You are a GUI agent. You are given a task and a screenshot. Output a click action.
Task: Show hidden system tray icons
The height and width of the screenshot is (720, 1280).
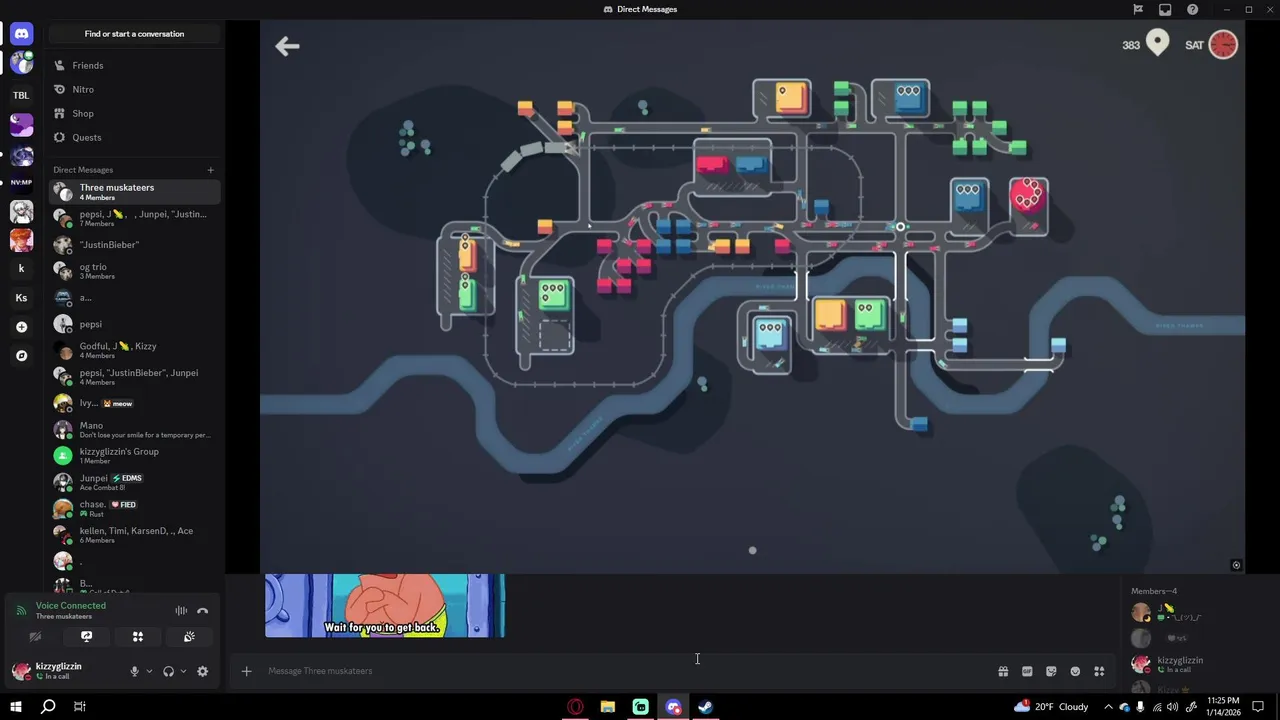pyautogui.click(x=1108, y=707)
